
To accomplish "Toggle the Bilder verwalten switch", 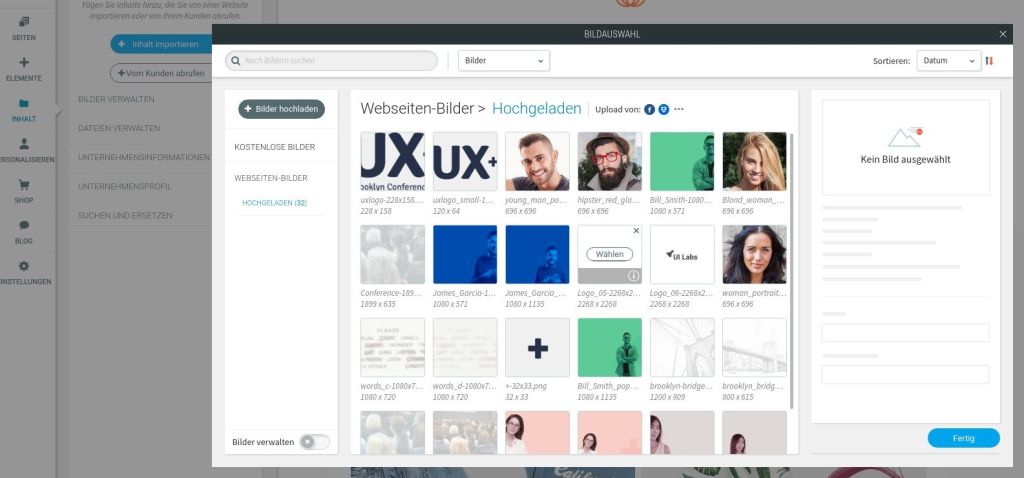I will pos(315,442).
